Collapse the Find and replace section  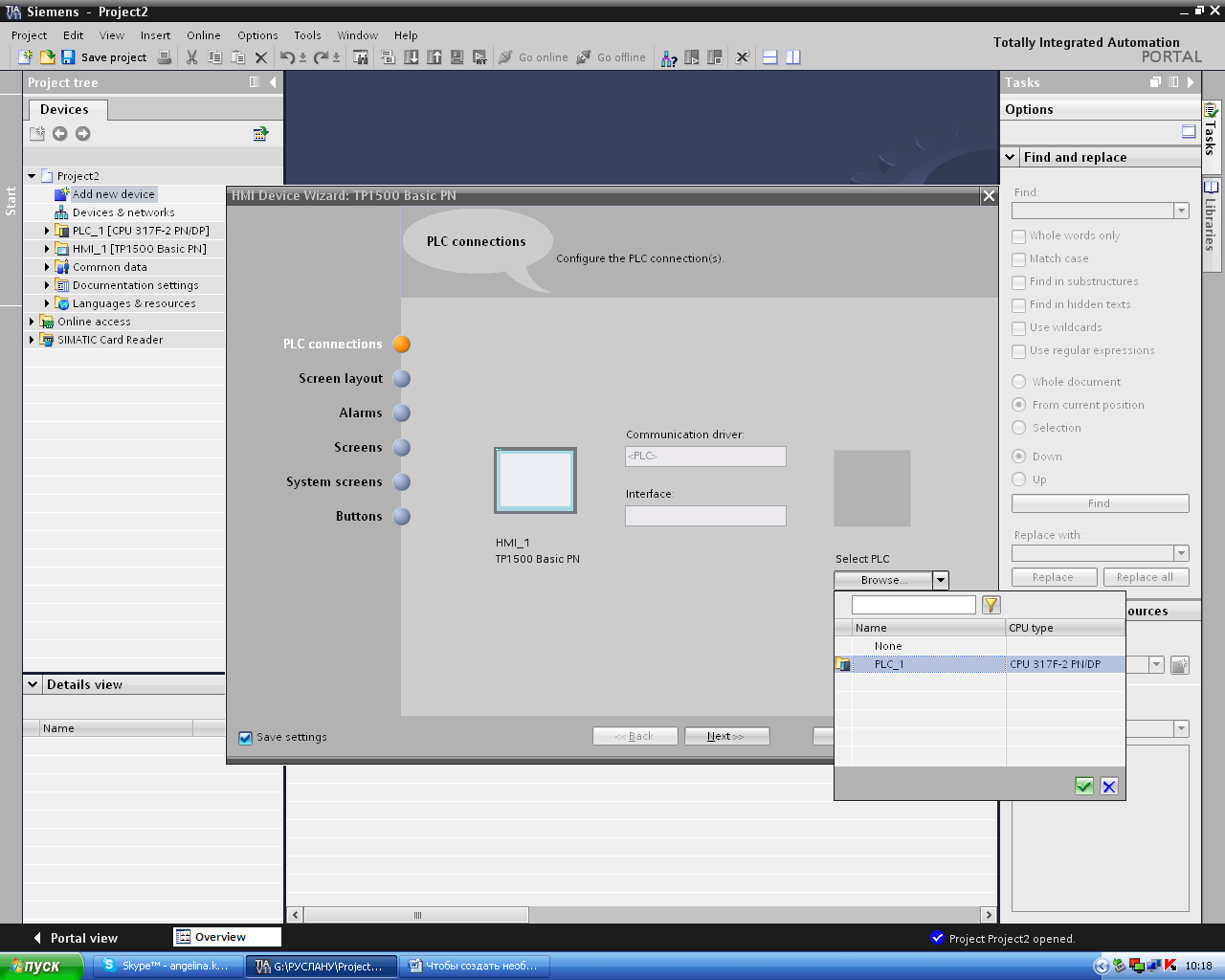point(1010,157)
